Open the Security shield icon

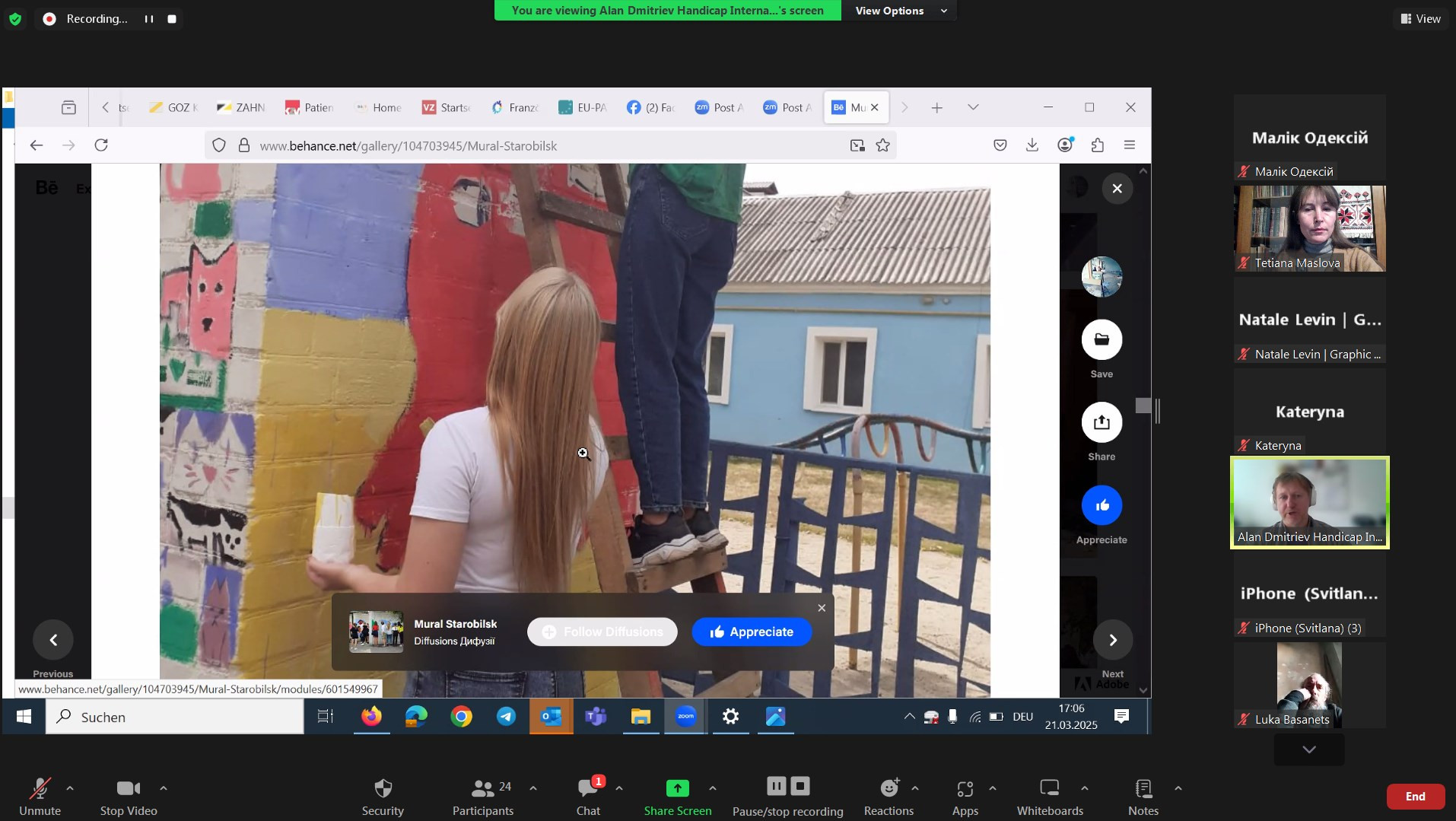[383, 788]
